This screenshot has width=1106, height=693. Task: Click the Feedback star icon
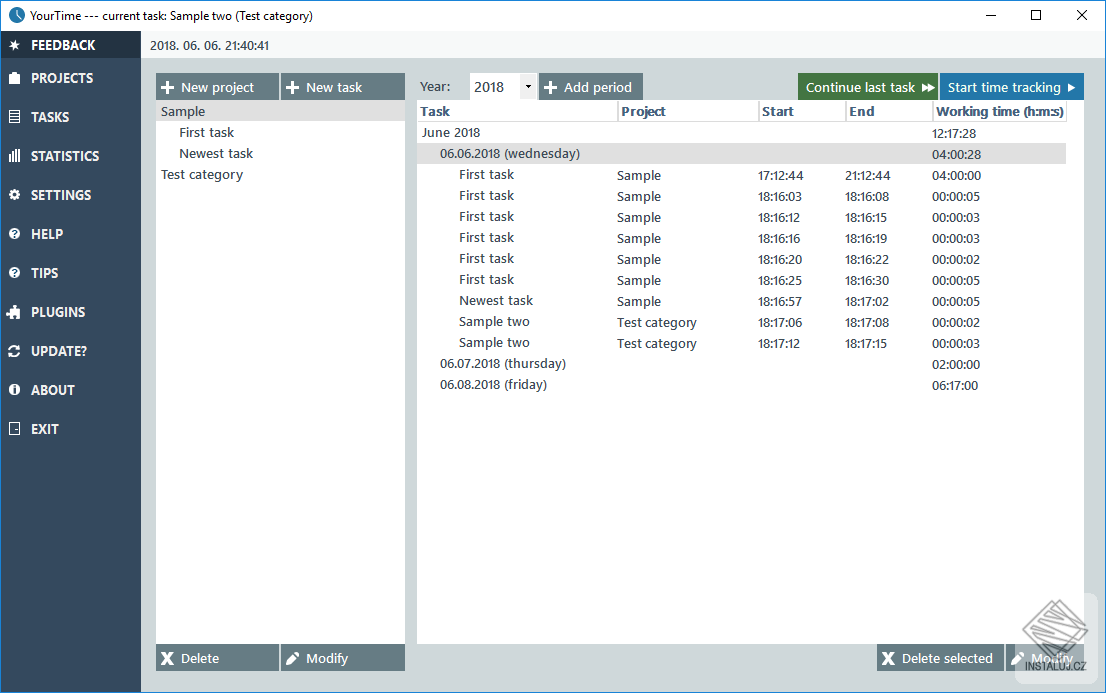[x=14, y=45]
